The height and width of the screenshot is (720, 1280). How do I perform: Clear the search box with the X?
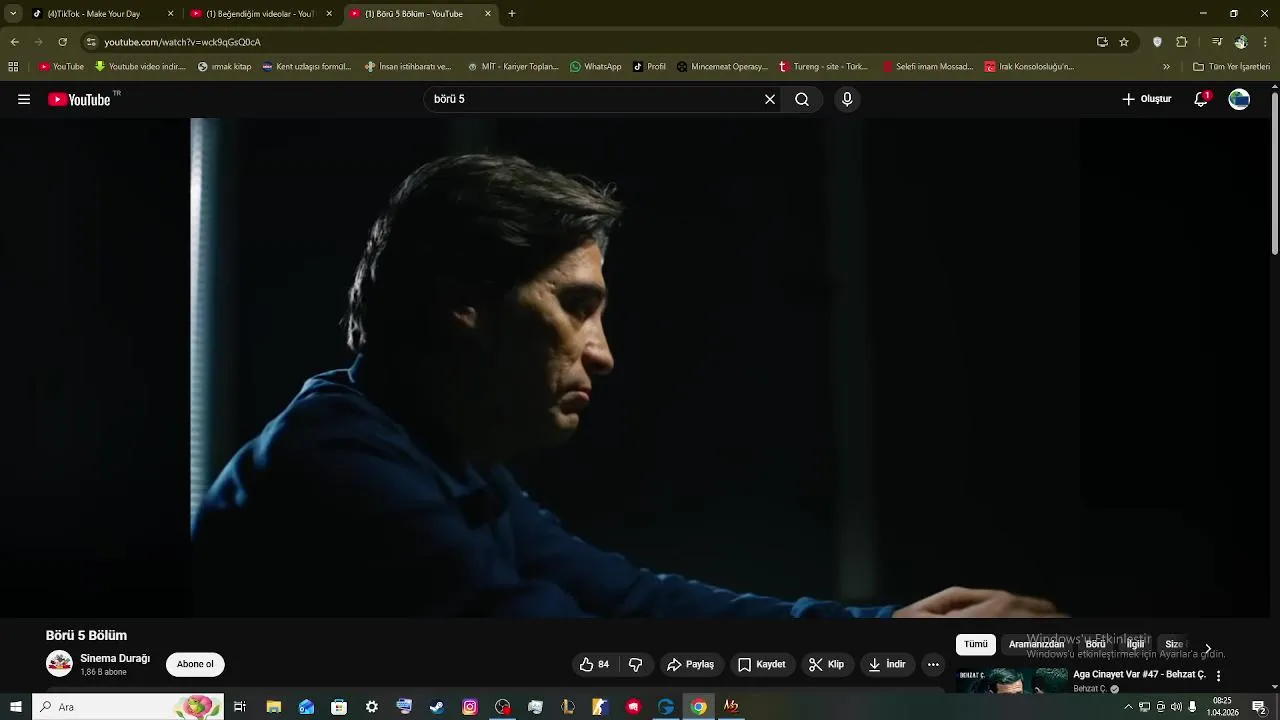coord(770,99)
